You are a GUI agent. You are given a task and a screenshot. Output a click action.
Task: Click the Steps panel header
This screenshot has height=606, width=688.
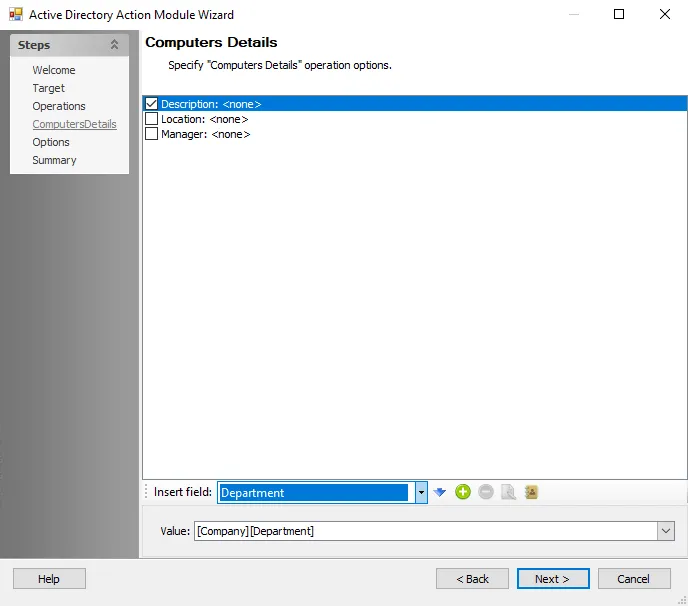[x=69, y=45]
